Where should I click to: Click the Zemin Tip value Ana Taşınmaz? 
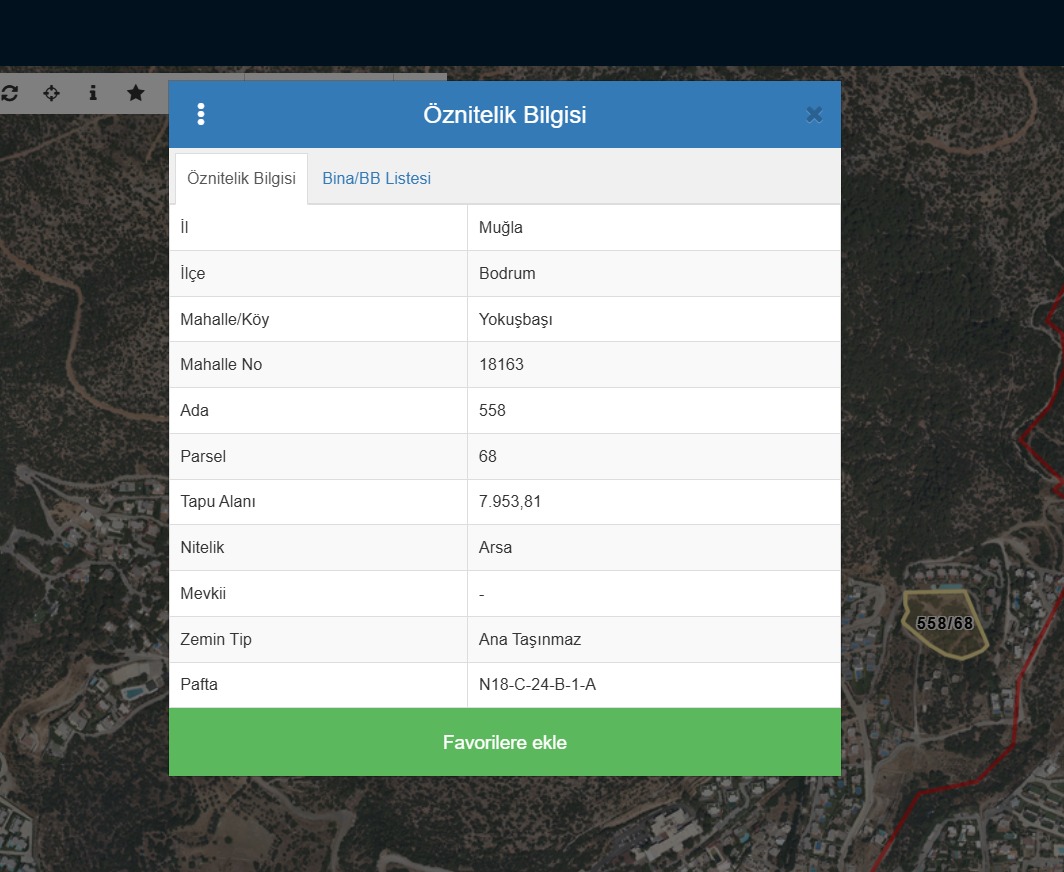pos(530,640)
